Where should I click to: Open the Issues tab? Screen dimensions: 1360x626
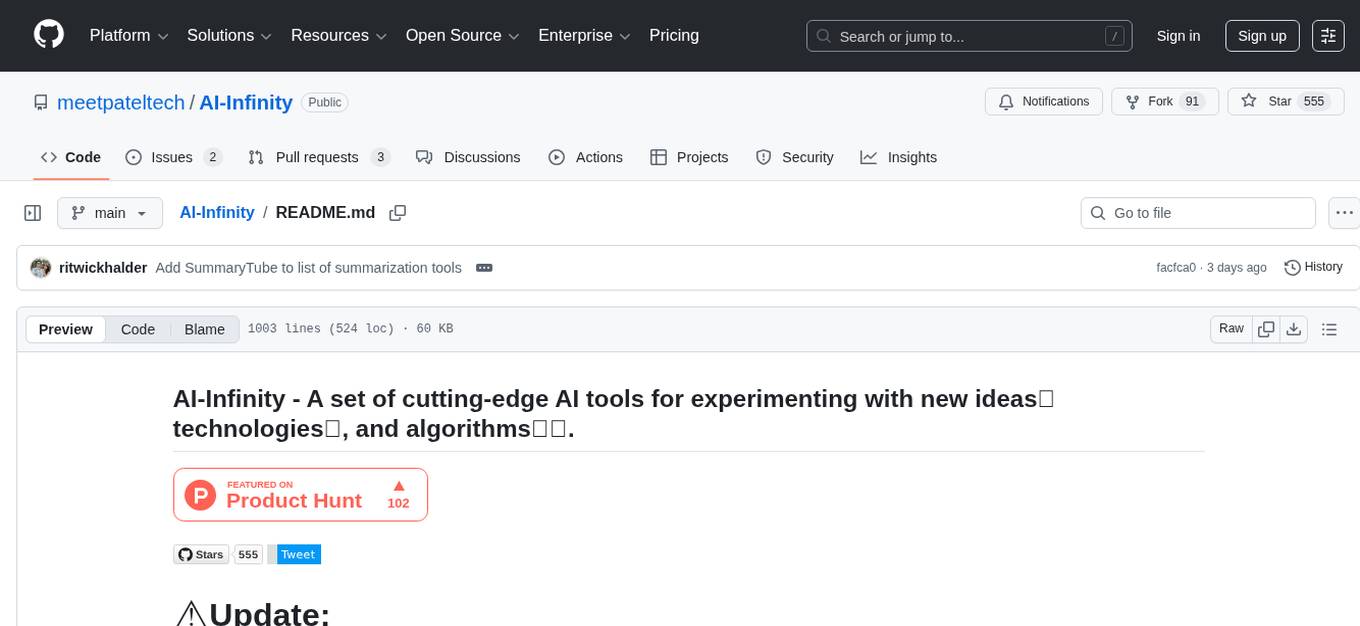coord(173,157)
